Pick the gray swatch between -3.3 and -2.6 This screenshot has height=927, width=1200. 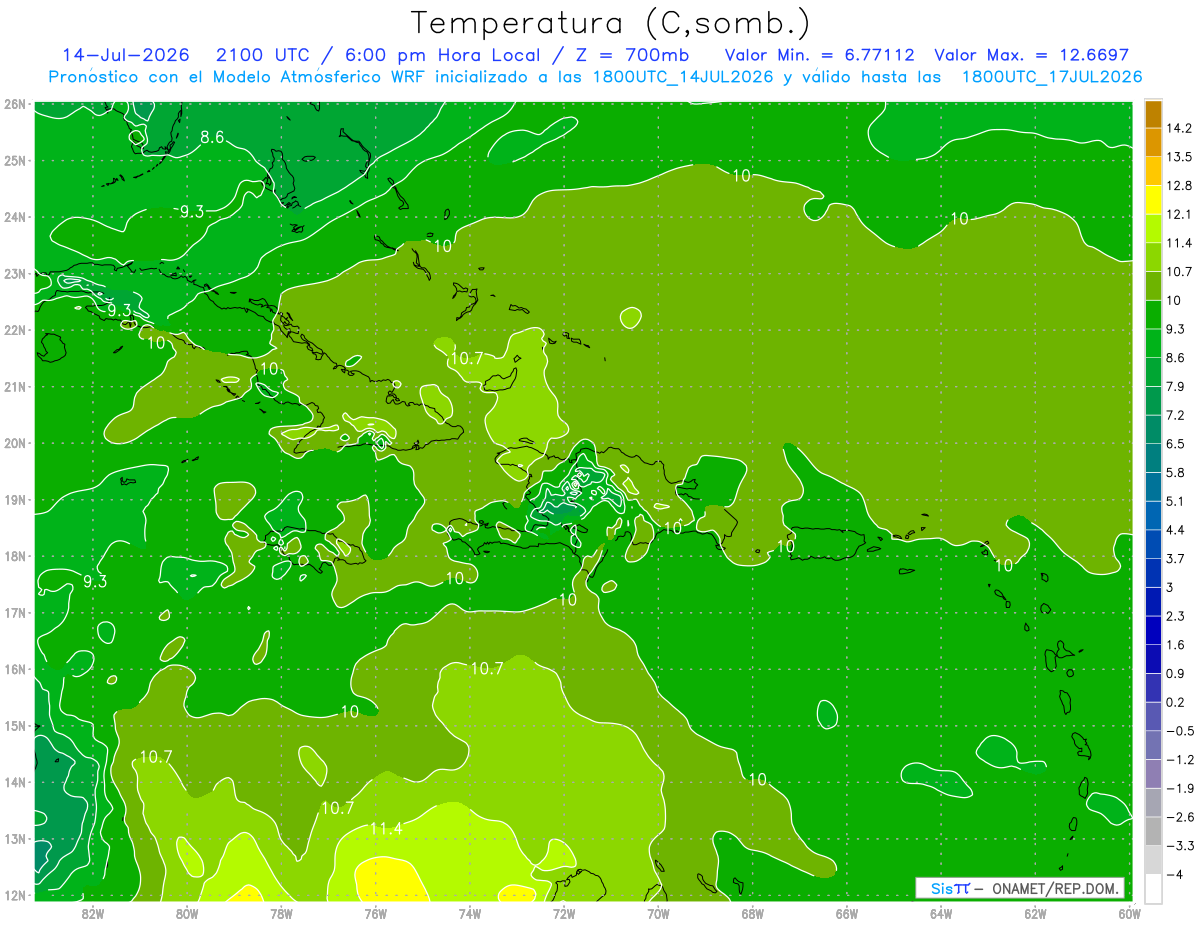(x=1153, y=831)
